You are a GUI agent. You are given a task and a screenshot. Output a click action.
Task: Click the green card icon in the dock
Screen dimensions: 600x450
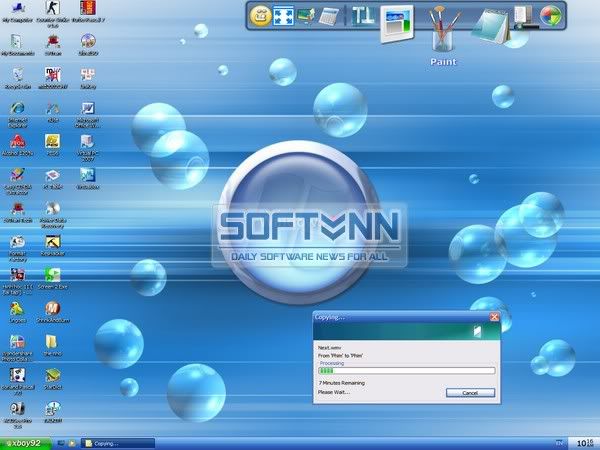click(306, 16)
